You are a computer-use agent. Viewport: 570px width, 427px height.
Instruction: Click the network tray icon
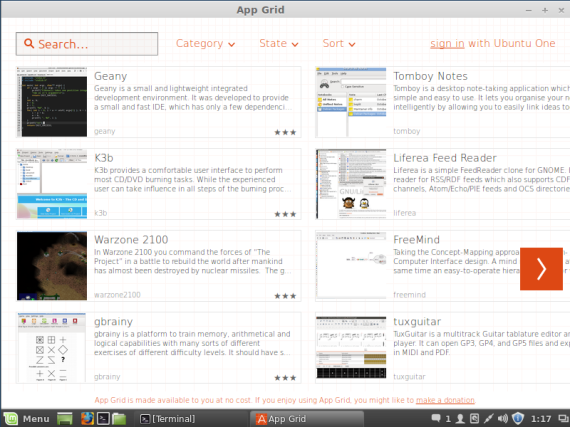(488, 419)
